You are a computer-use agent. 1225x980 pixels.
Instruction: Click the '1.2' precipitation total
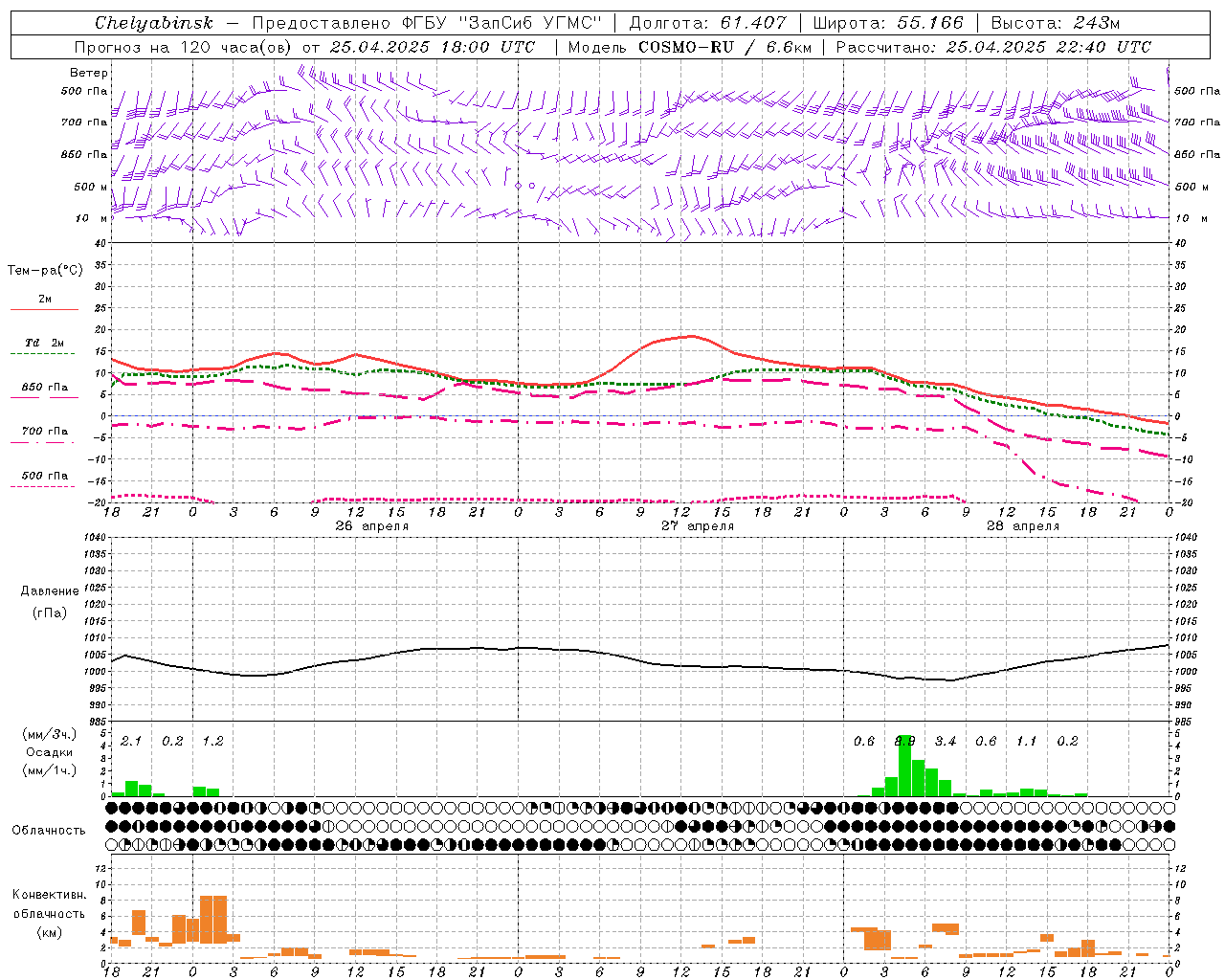212,742
